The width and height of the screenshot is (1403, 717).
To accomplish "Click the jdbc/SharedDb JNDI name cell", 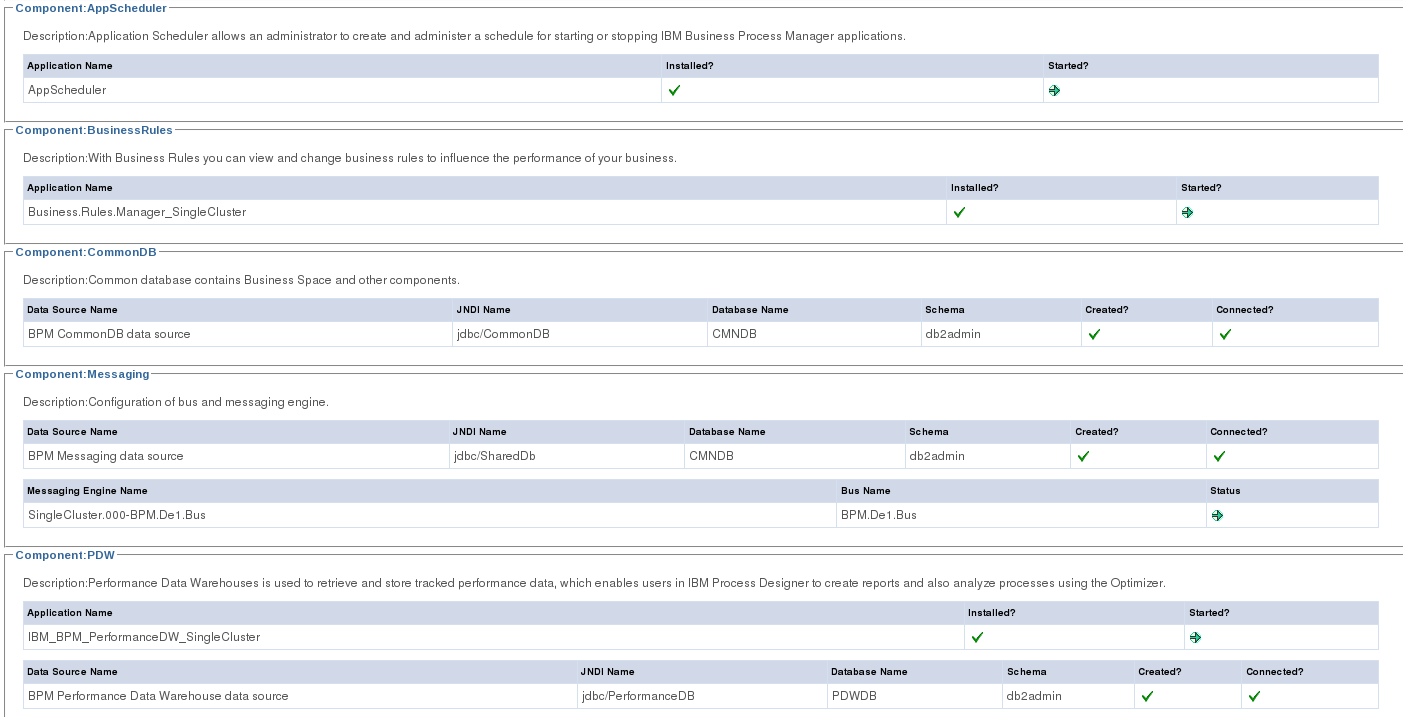I will click(x=566, y=456).
